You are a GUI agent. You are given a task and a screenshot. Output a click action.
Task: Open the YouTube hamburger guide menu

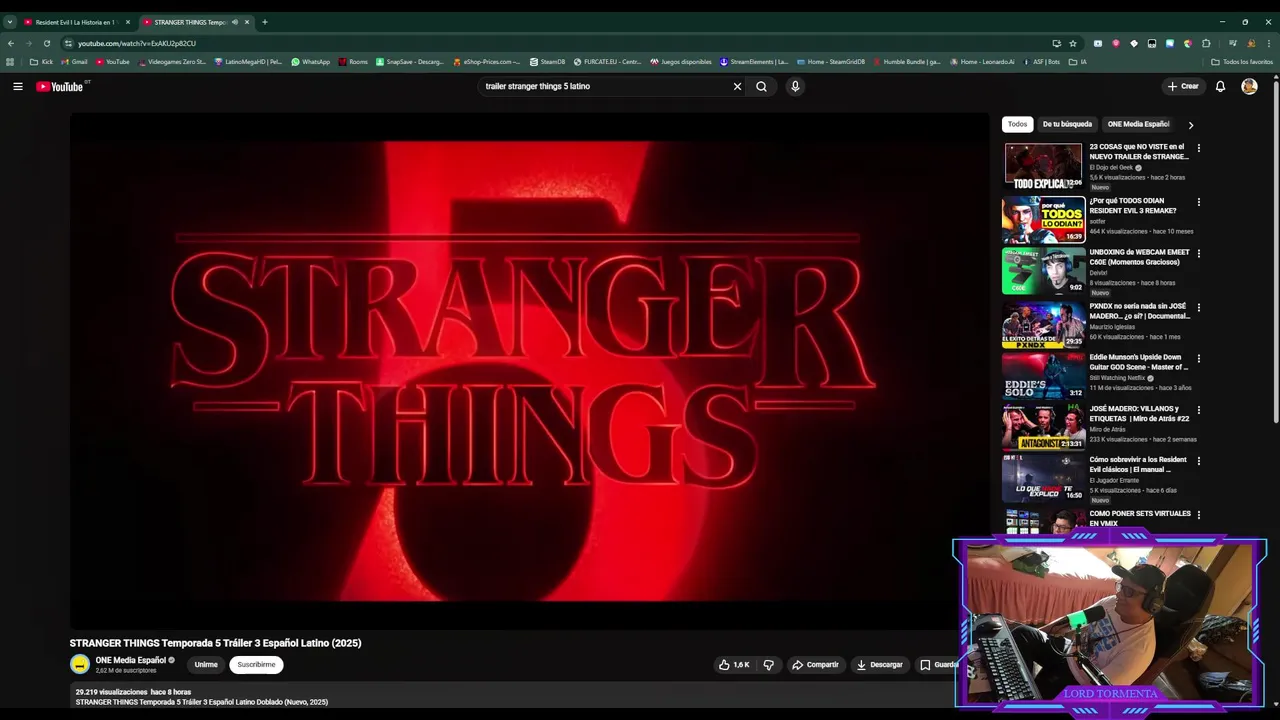click(x=17, y=86)
